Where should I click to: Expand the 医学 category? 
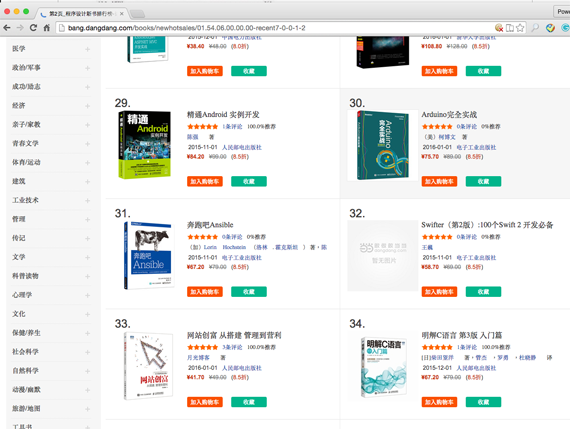tap(87, 49)
